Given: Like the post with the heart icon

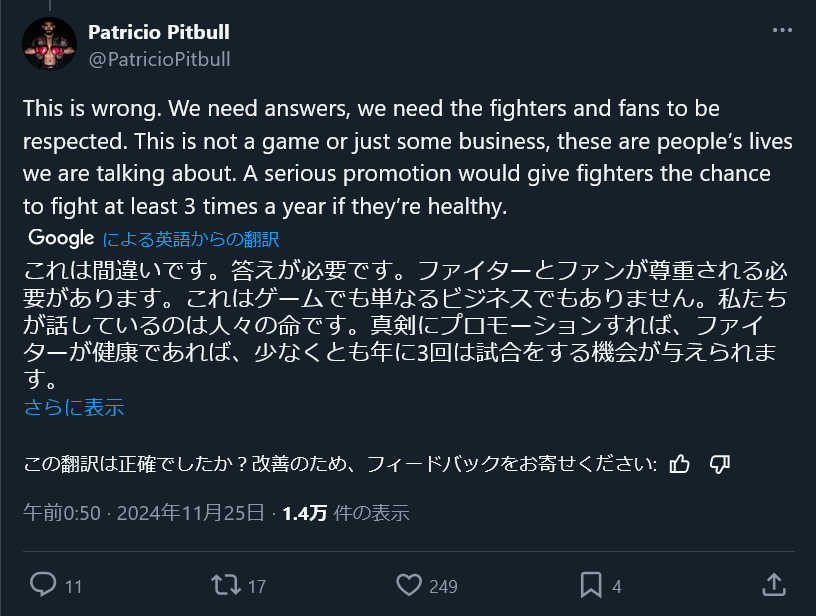Looking at the screenshot, I should pos(408,585).
